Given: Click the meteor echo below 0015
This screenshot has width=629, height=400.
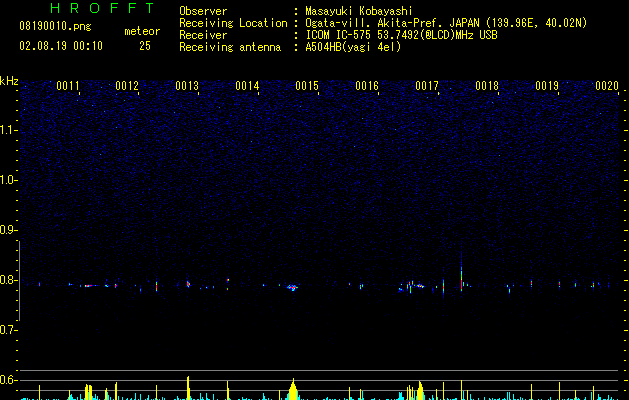Looking at the screenshot, I should tap(293, 287).
